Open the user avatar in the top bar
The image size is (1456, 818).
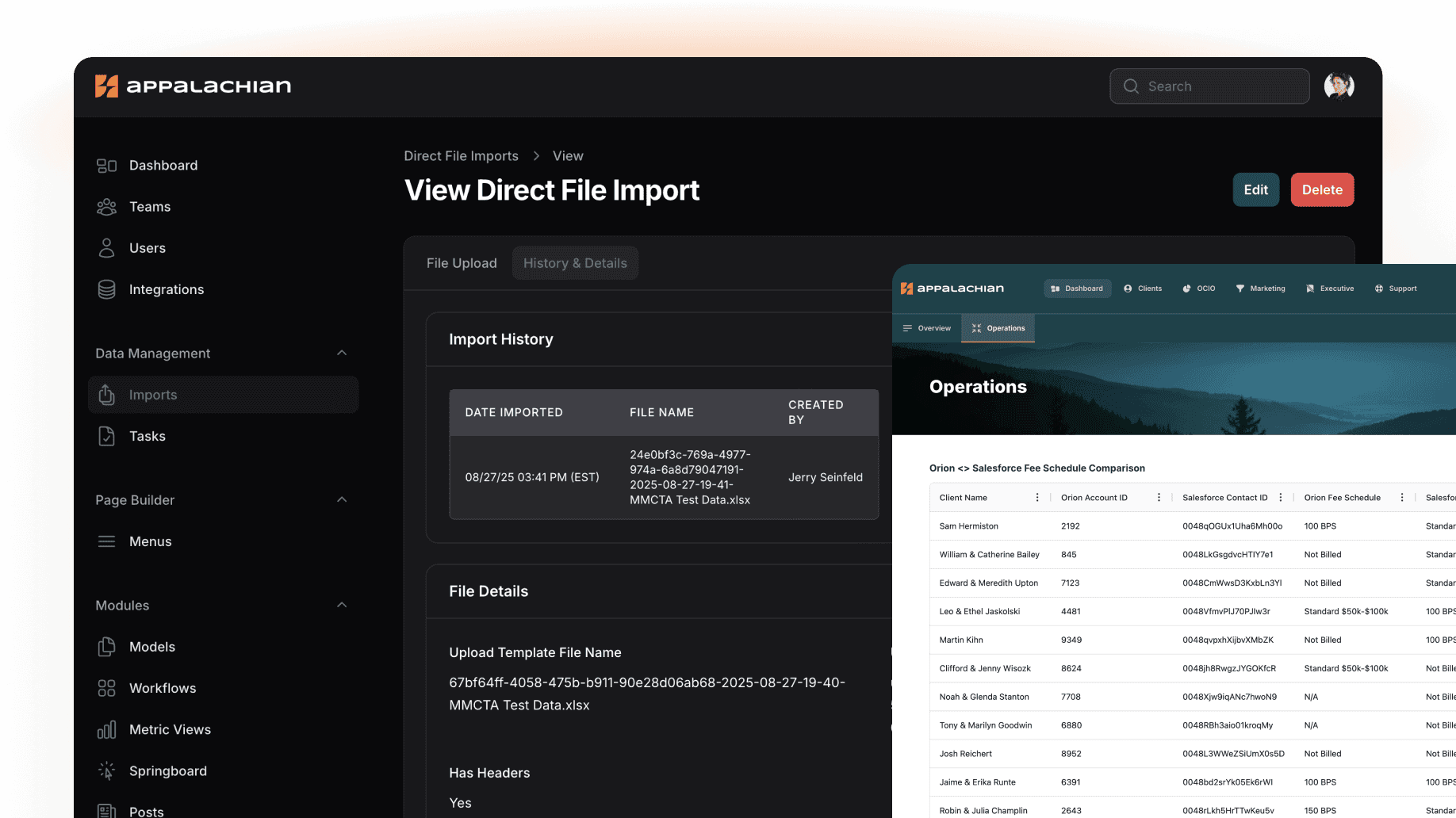1339,86
